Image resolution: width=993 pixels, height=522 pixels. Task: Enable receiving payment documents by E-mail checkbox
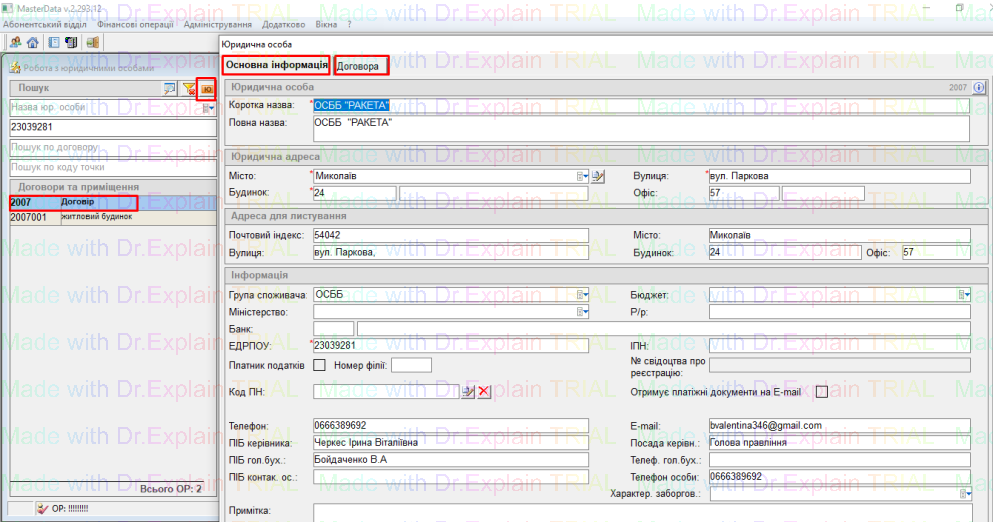[x=822, y=392]
